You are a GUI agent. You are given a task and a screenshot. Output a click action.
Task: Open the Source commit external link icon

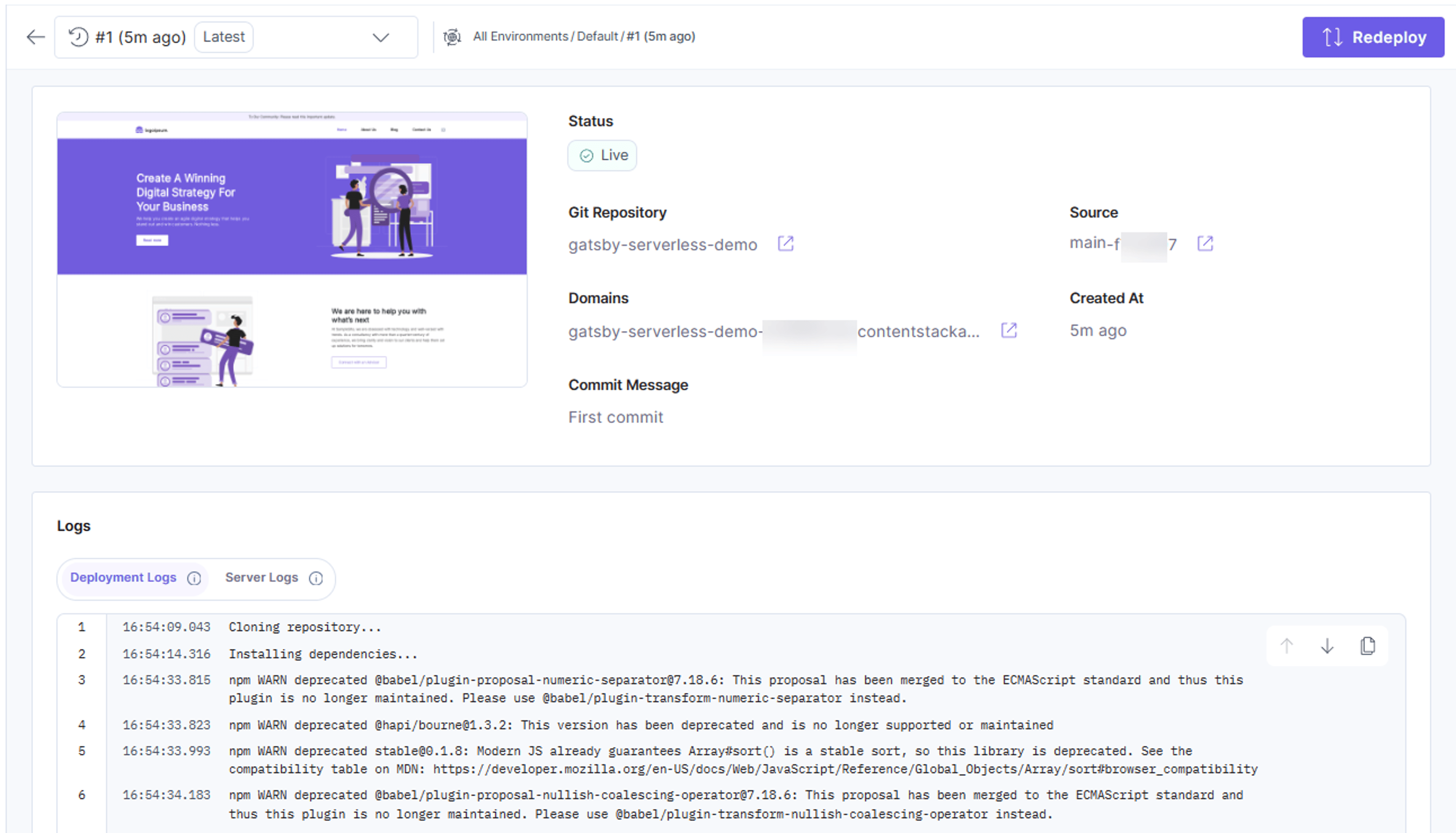pos(1205,244)
